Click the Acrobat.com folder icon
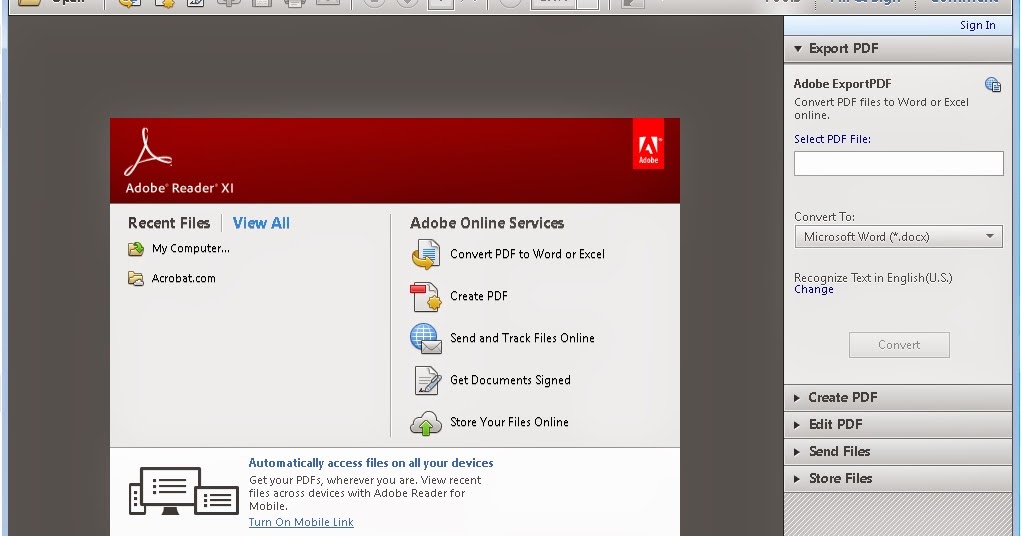 tap(135, 279)
